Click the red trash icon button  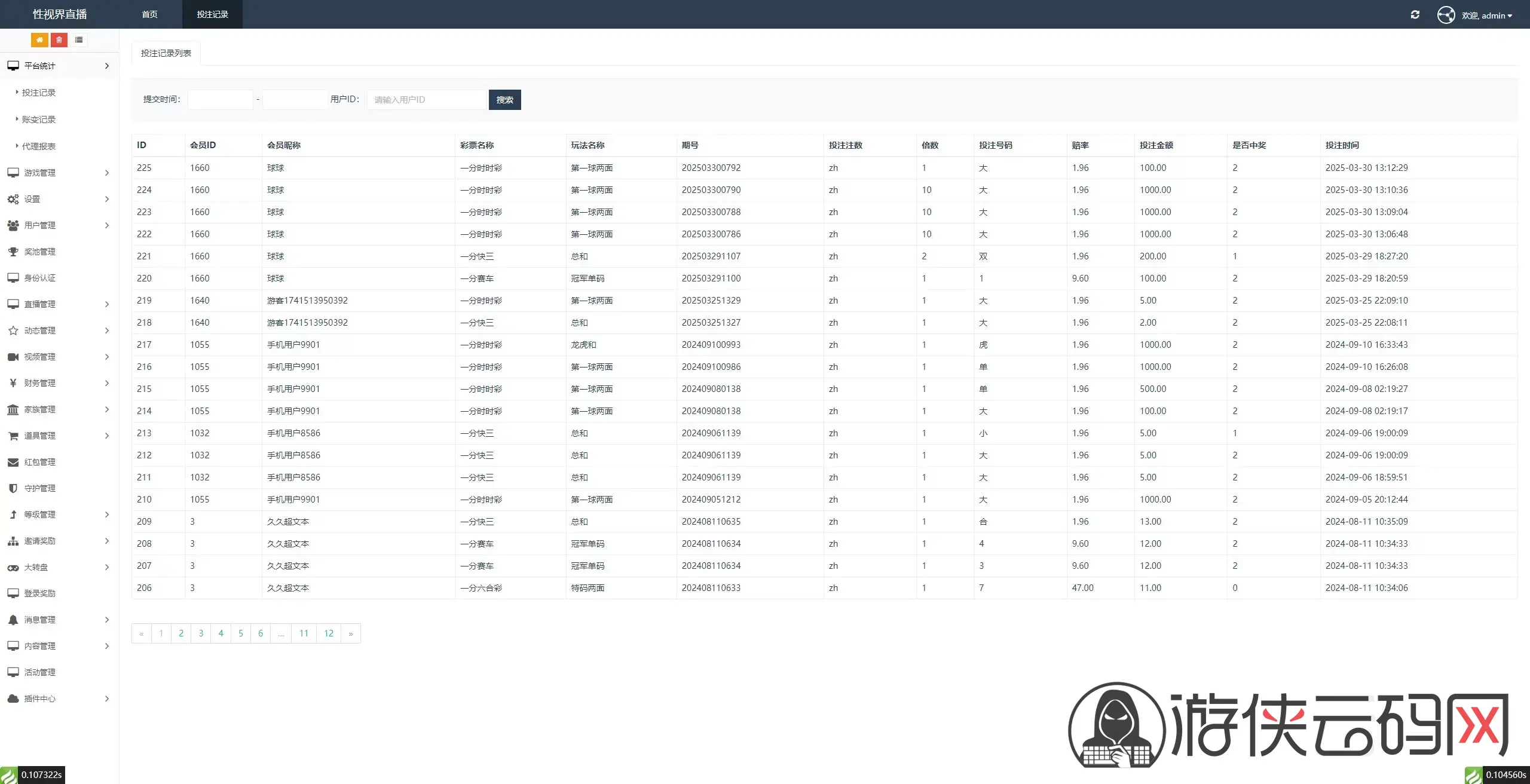click(x=59, y=40)
